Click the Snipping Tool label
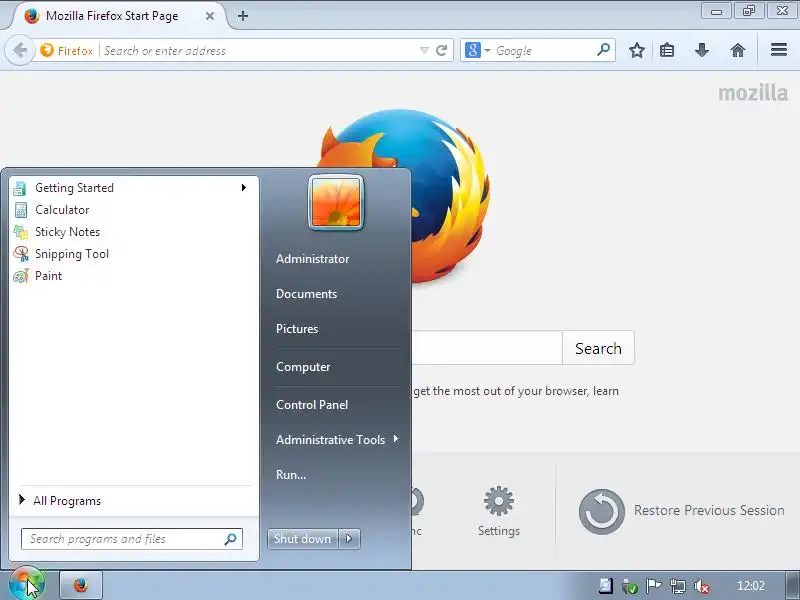Screen dimensions: 800x600 pyautogui.click(x=72, y=254)
